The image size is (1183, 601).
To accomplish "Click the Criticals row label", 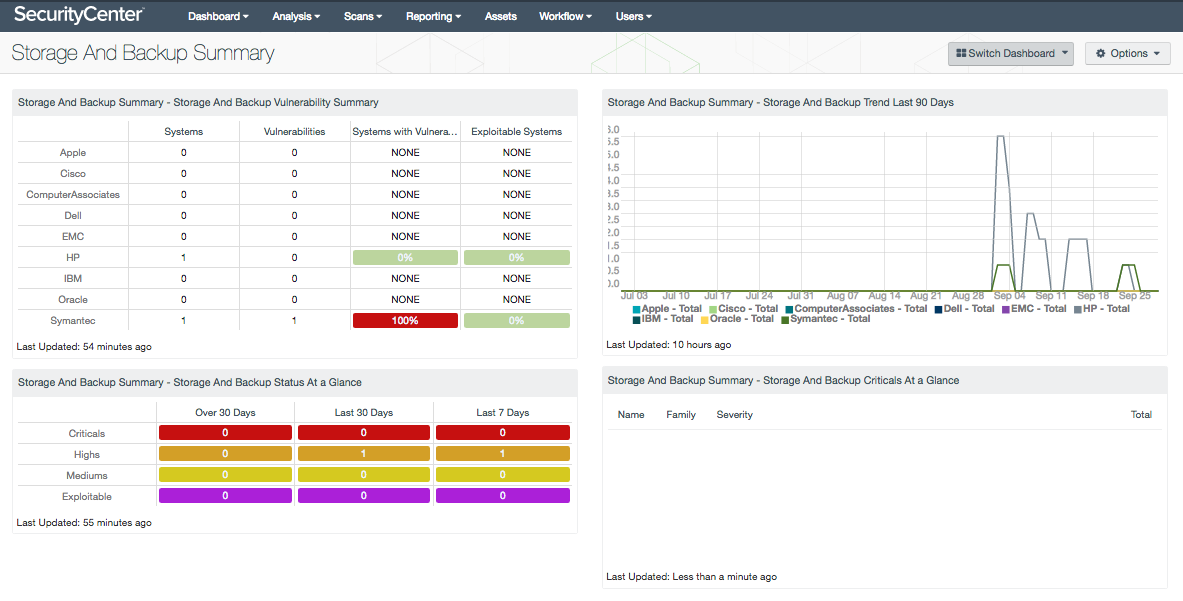I will click(x=87, y=434).
